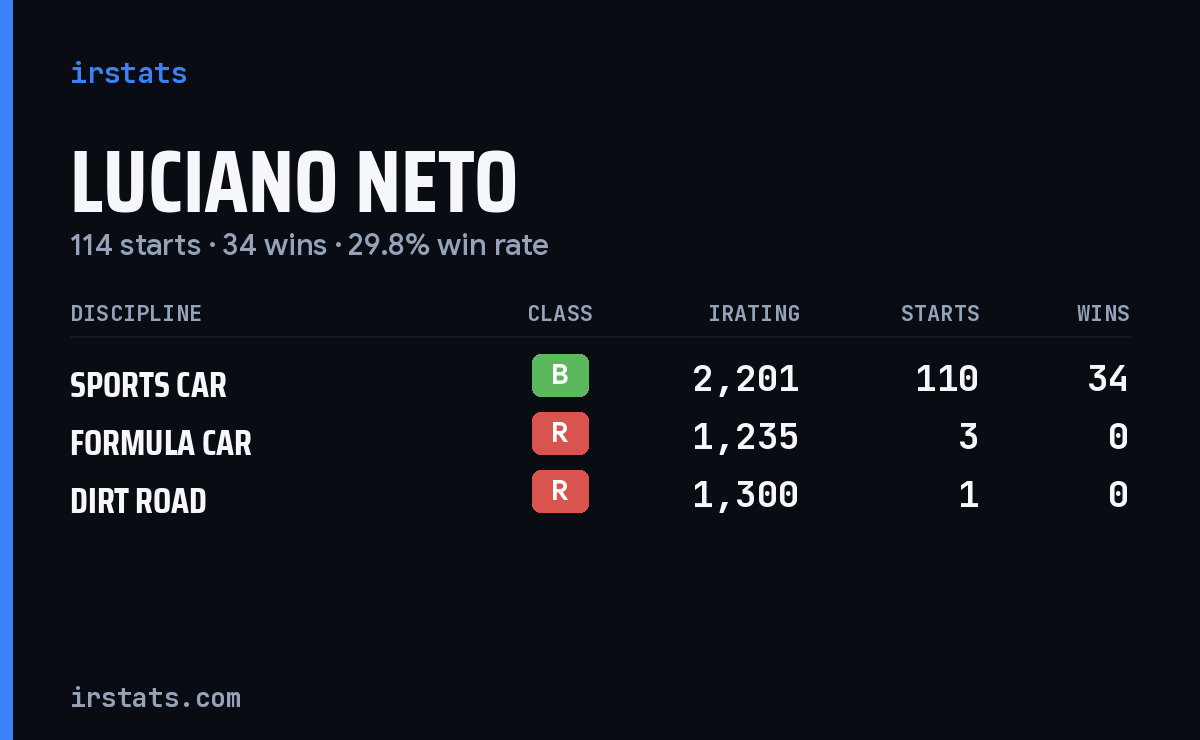Click the Formula Car iRating 1,235
This screenshot has width=1200, height=740.
tap(746, 437)
